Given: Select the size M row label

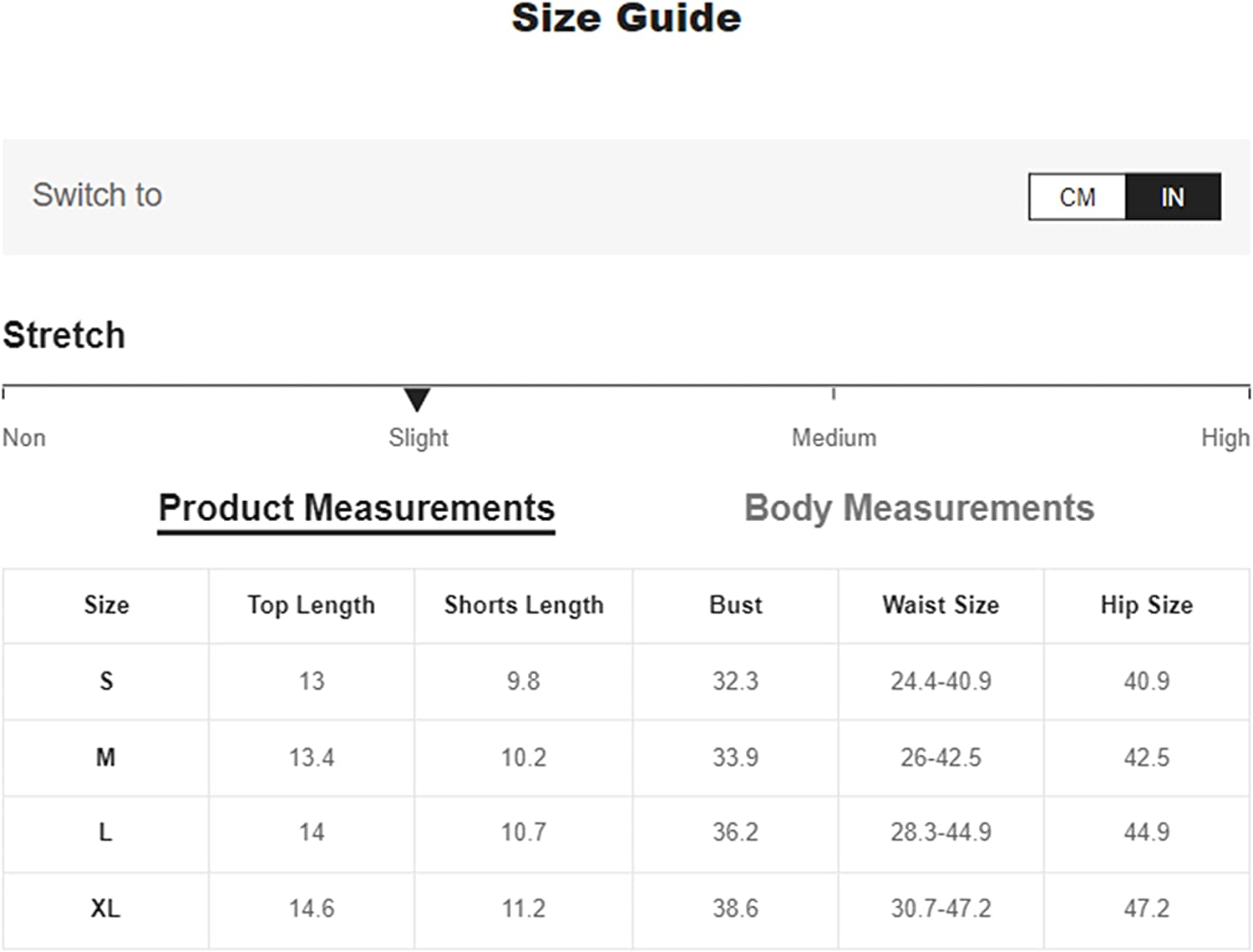Looking at the screenshot, I should click(106, 757).
